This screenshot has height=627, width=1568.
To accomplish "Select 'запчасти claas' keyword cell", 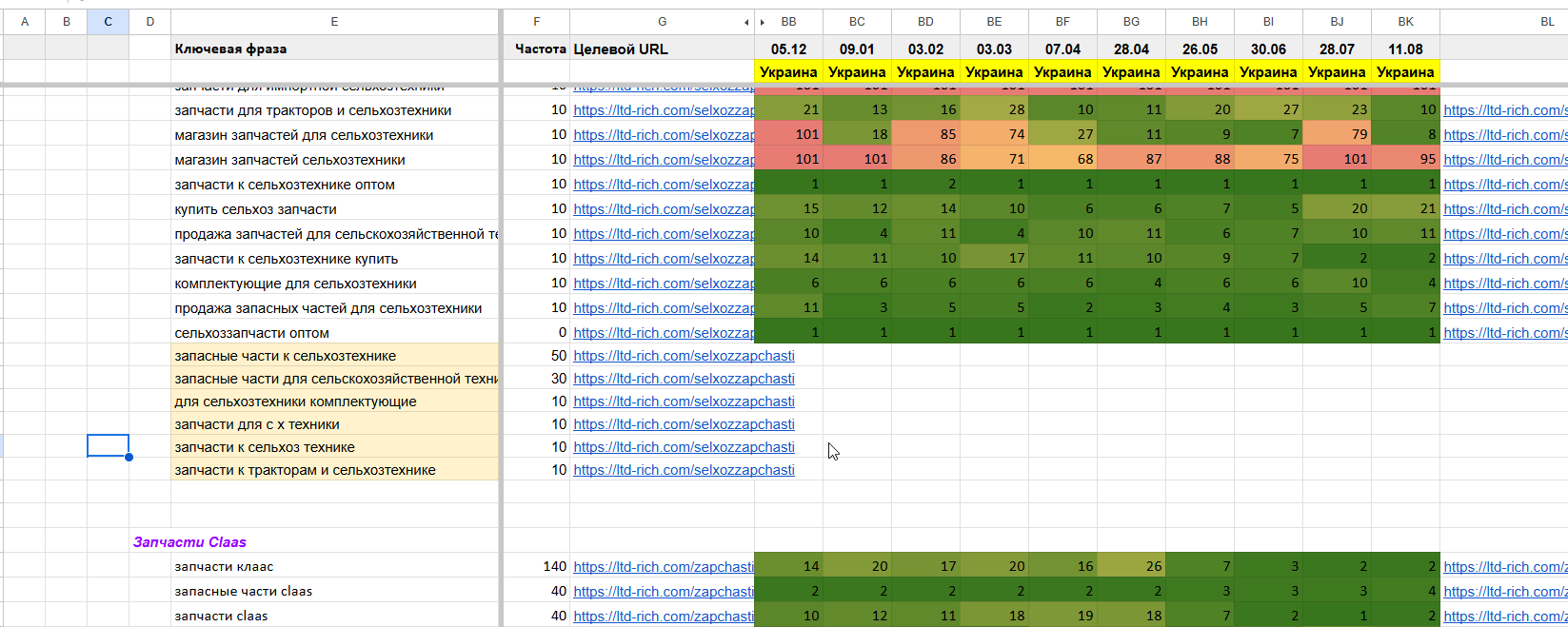I will (x=334, y=616).
